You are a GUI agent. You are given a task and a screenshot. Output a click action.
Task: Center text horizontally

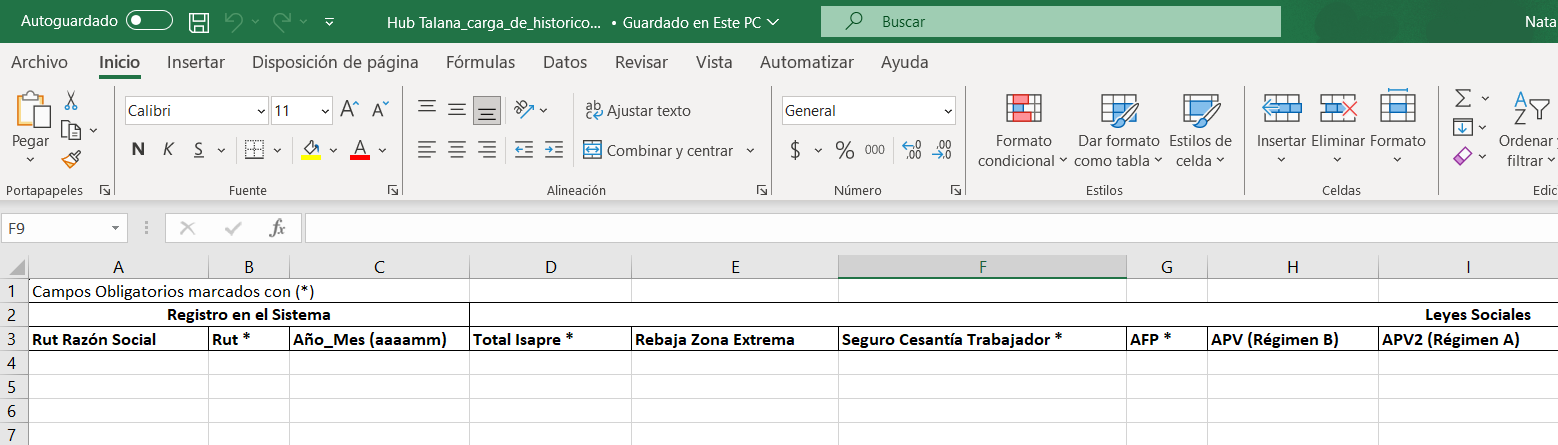tap(457, 150)
